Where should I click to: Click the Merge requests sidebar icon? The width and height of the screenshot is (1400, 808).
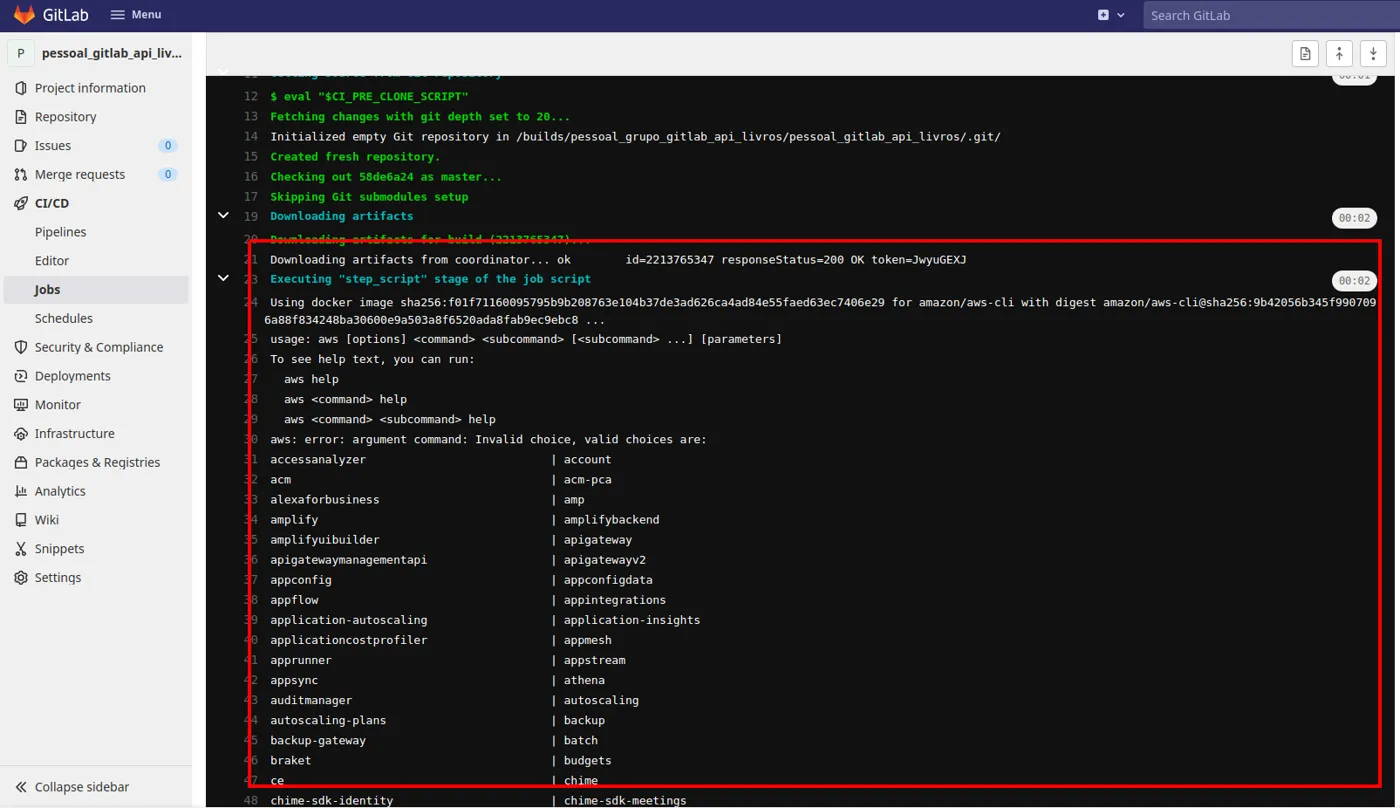pyautogui.click(x=20, y=175)
